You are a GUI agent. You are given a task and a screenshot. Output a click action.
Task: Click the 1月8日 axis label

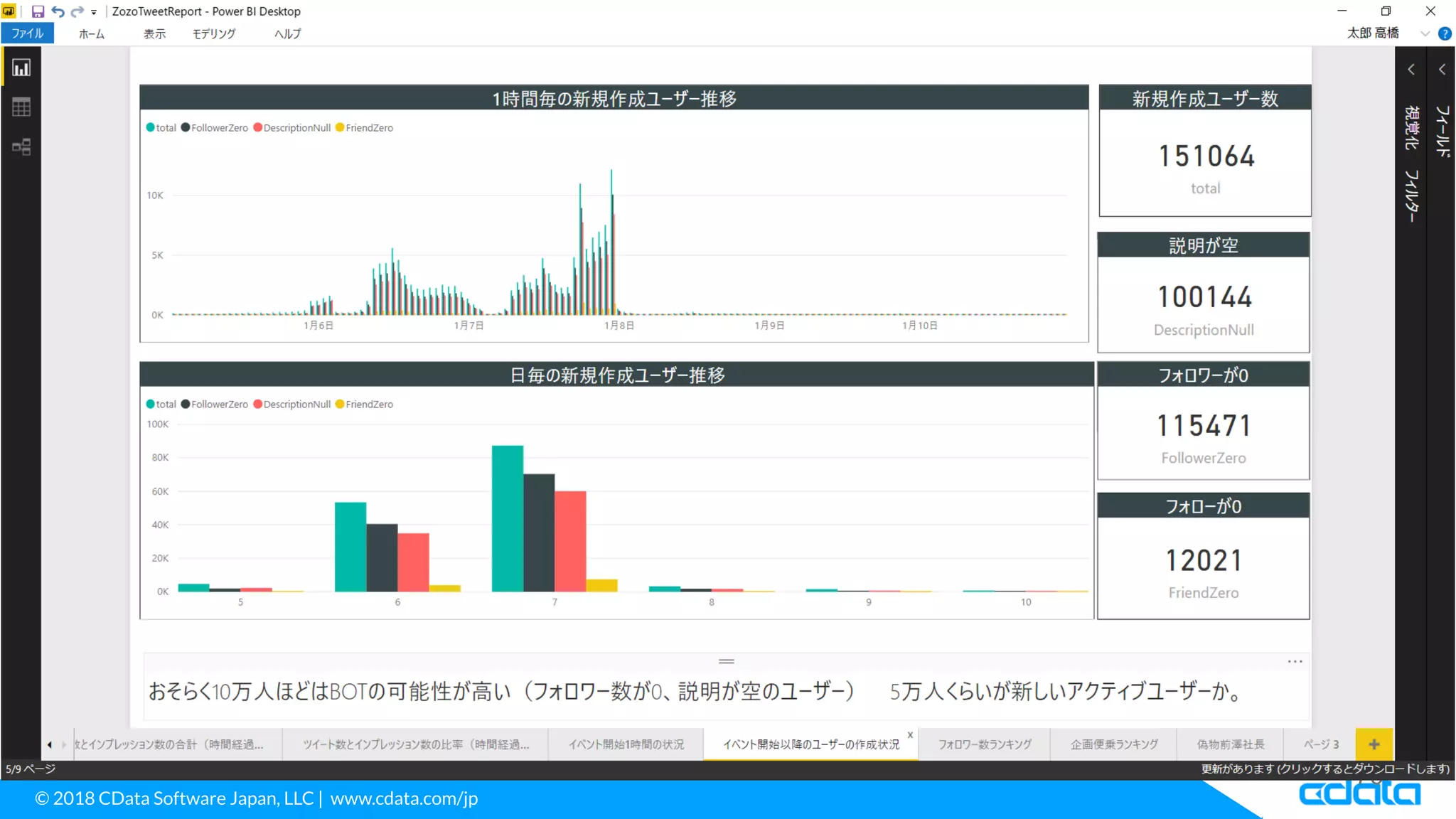pyautogui.click(x=619, y=326)
